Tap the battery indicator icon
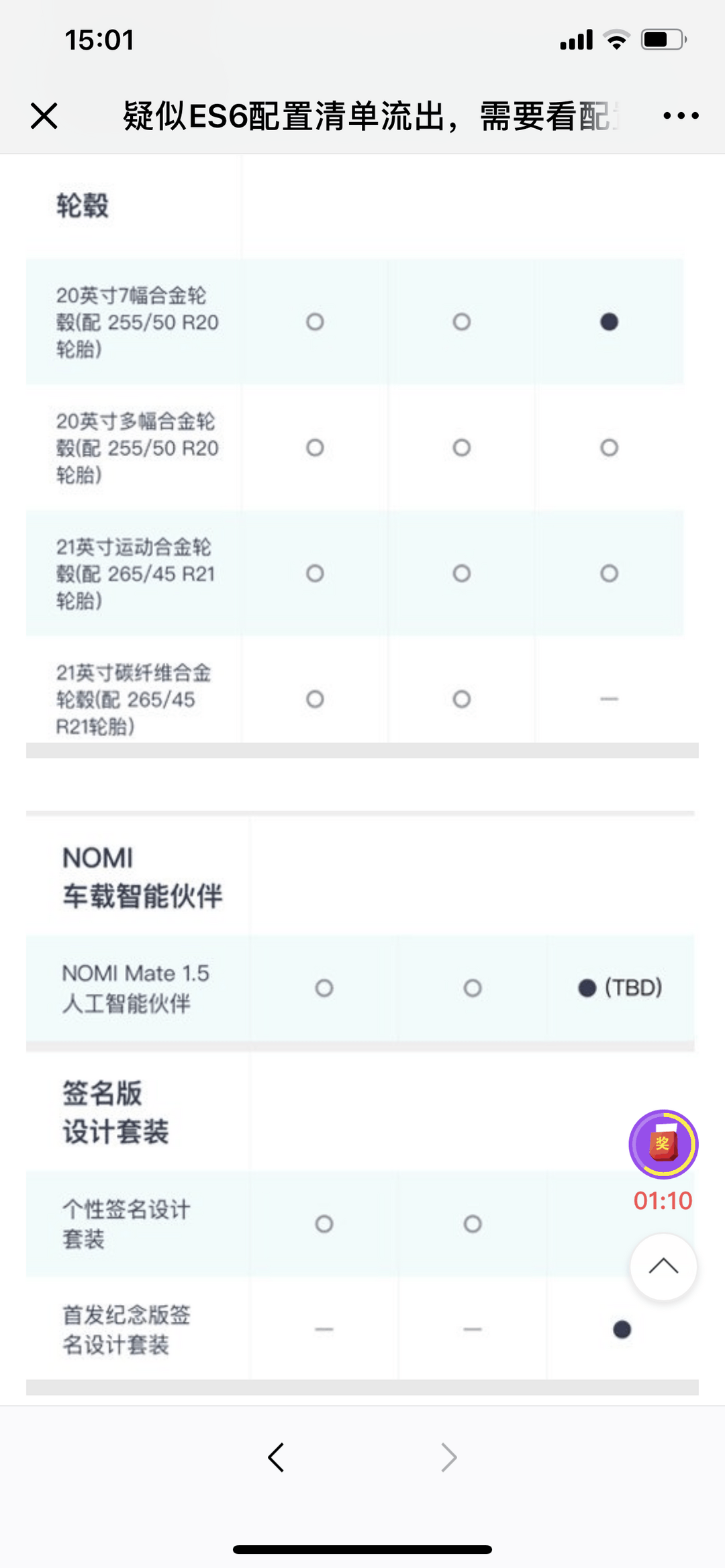Screen dimensions: 725x1568 [x=663, y=40]
